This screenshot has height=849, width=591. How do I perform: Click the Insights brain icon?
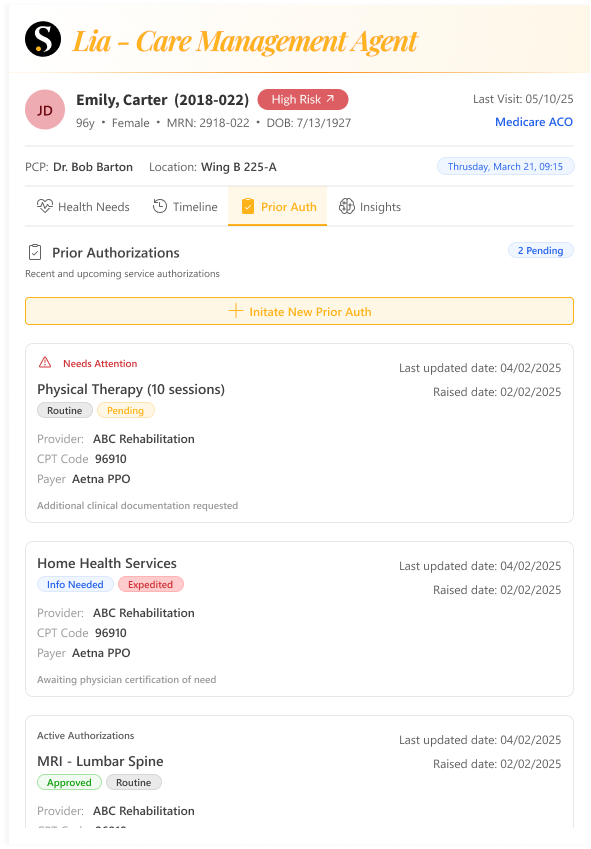point(347,206)
